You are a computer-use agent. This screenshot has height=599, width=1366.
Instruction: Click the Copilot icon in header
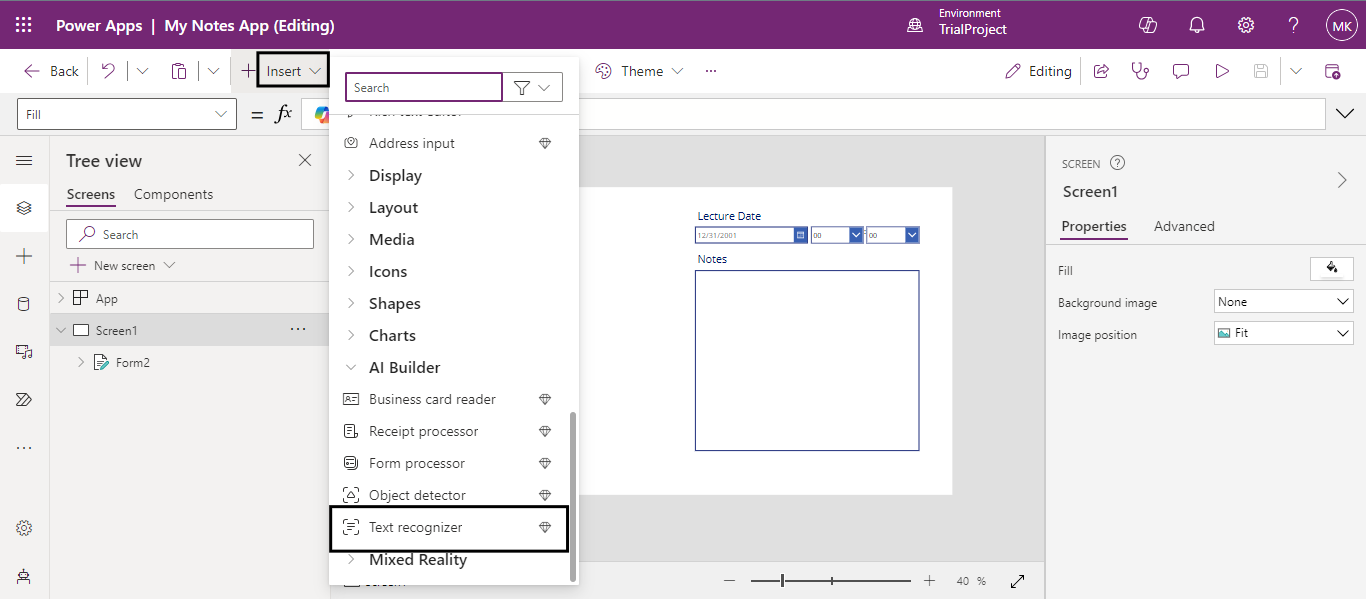pyautogui.click(x=1148, y=25)
